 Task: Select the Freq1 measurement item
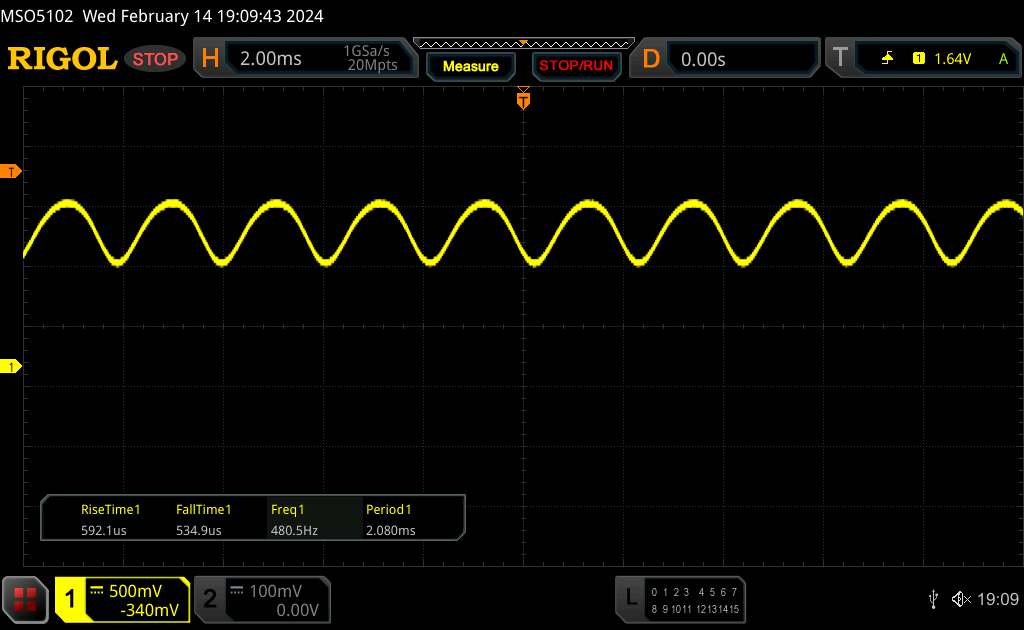294,520
